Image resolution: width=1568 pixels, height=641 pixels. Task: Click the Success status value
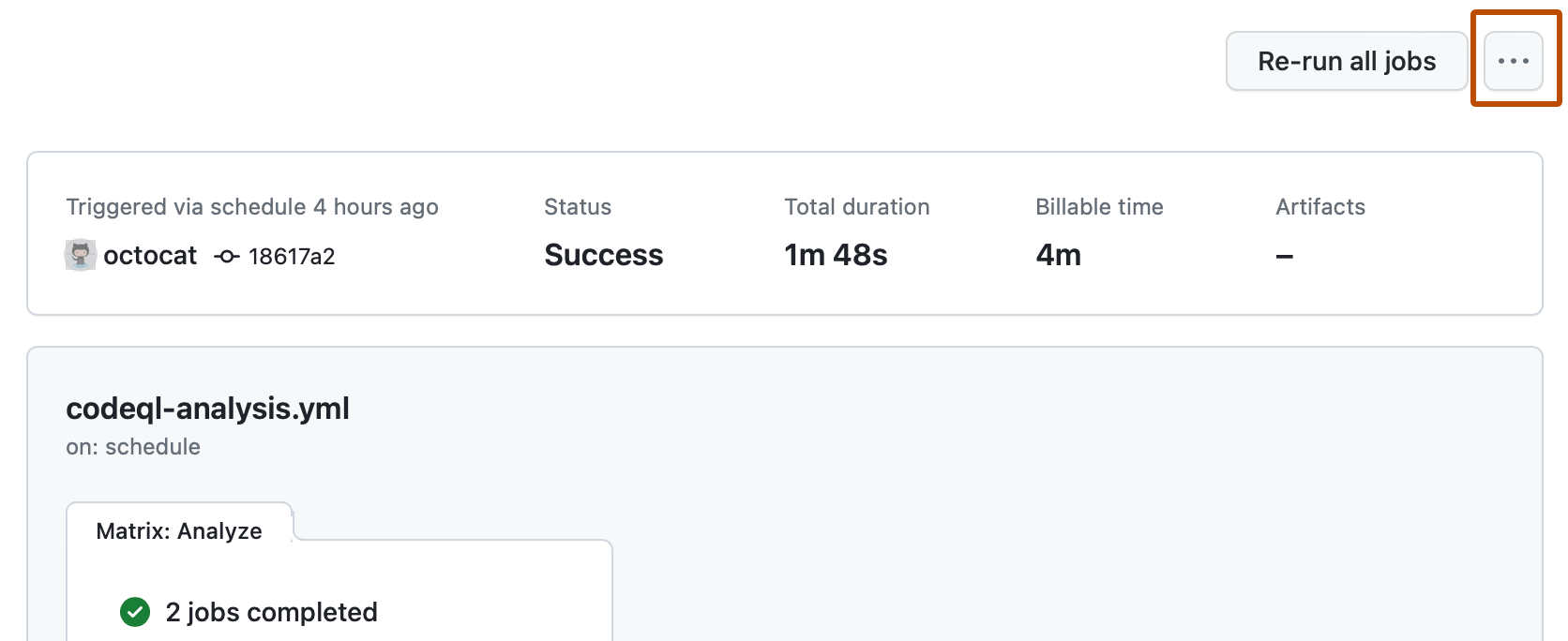(x=603, y=255)
